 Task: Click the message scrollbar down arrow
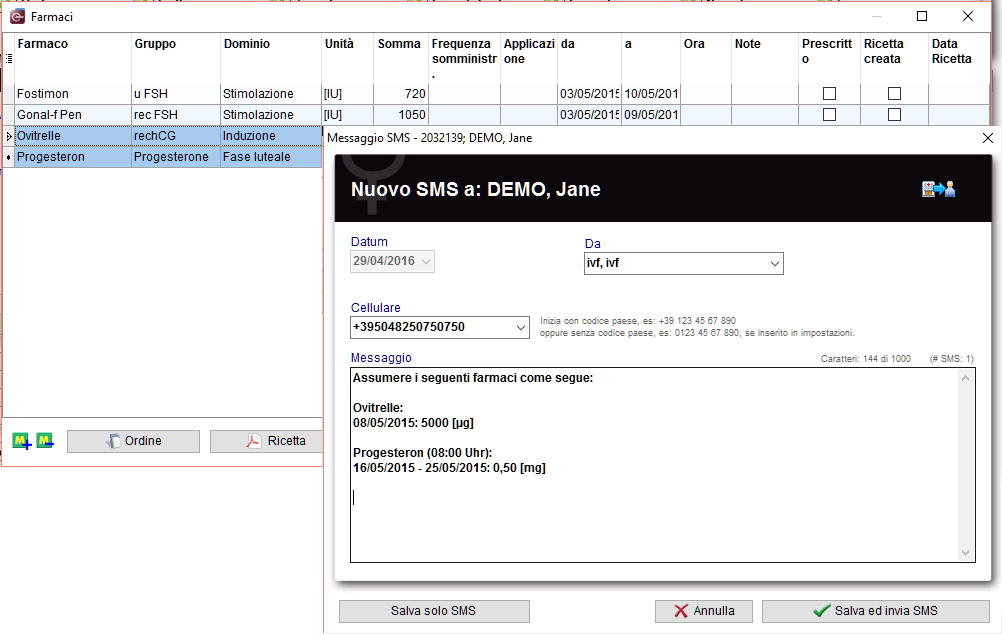(x=966, y=553)
